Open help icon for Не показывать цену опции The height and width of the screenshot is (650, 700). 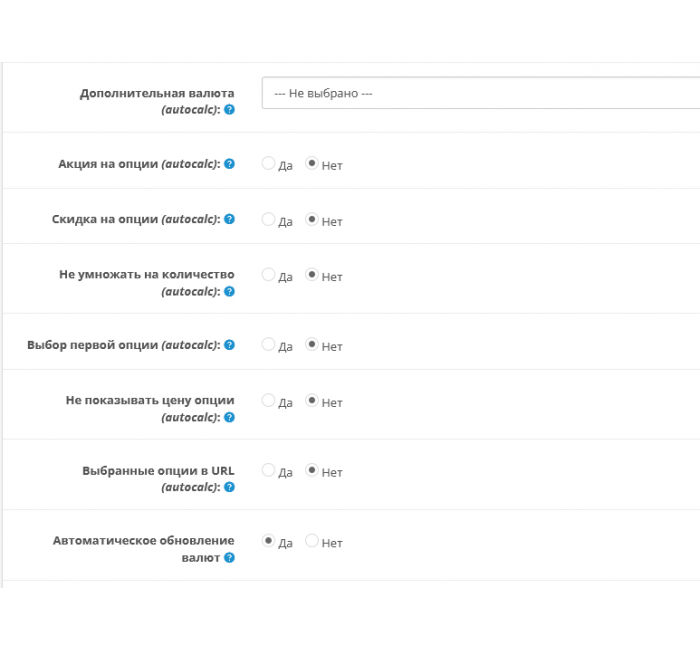tap(229, 417)
